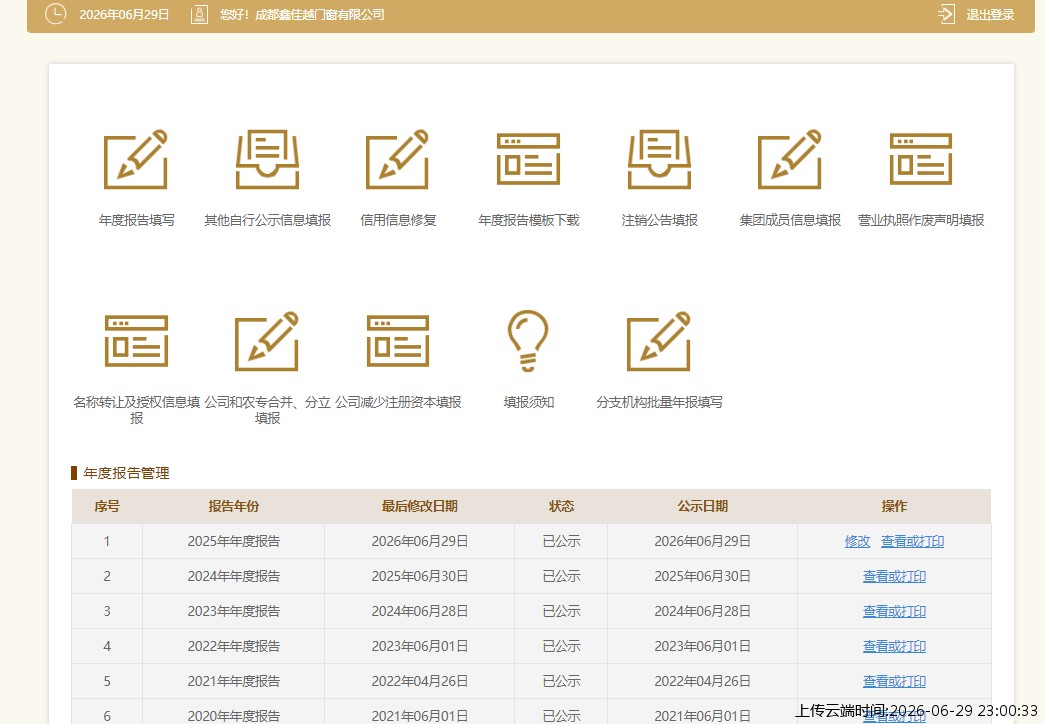Click the 注销公告填报 label
The image size is (1045, 724).
click(x=659, y=220)
